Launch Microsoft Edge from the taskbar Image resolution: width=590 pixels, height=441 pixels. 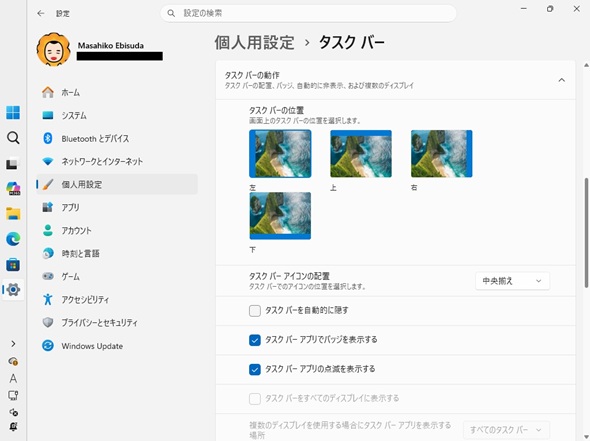(13, 239)
